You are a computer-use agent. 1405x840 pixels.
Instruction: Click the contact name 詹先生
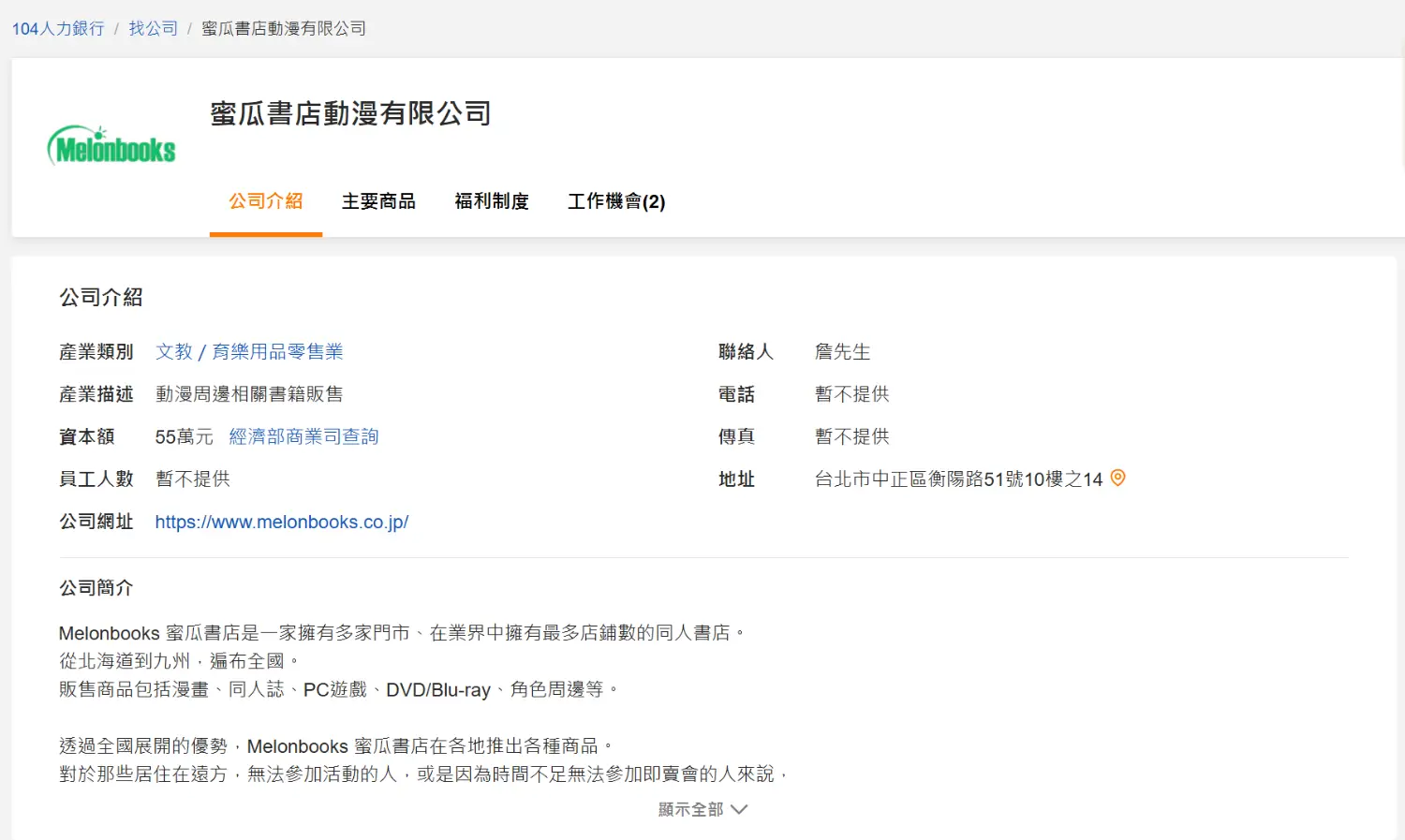(842, 352)
